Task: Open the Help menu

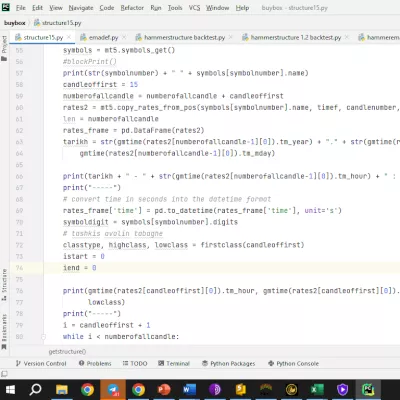Action: [242, 8]
